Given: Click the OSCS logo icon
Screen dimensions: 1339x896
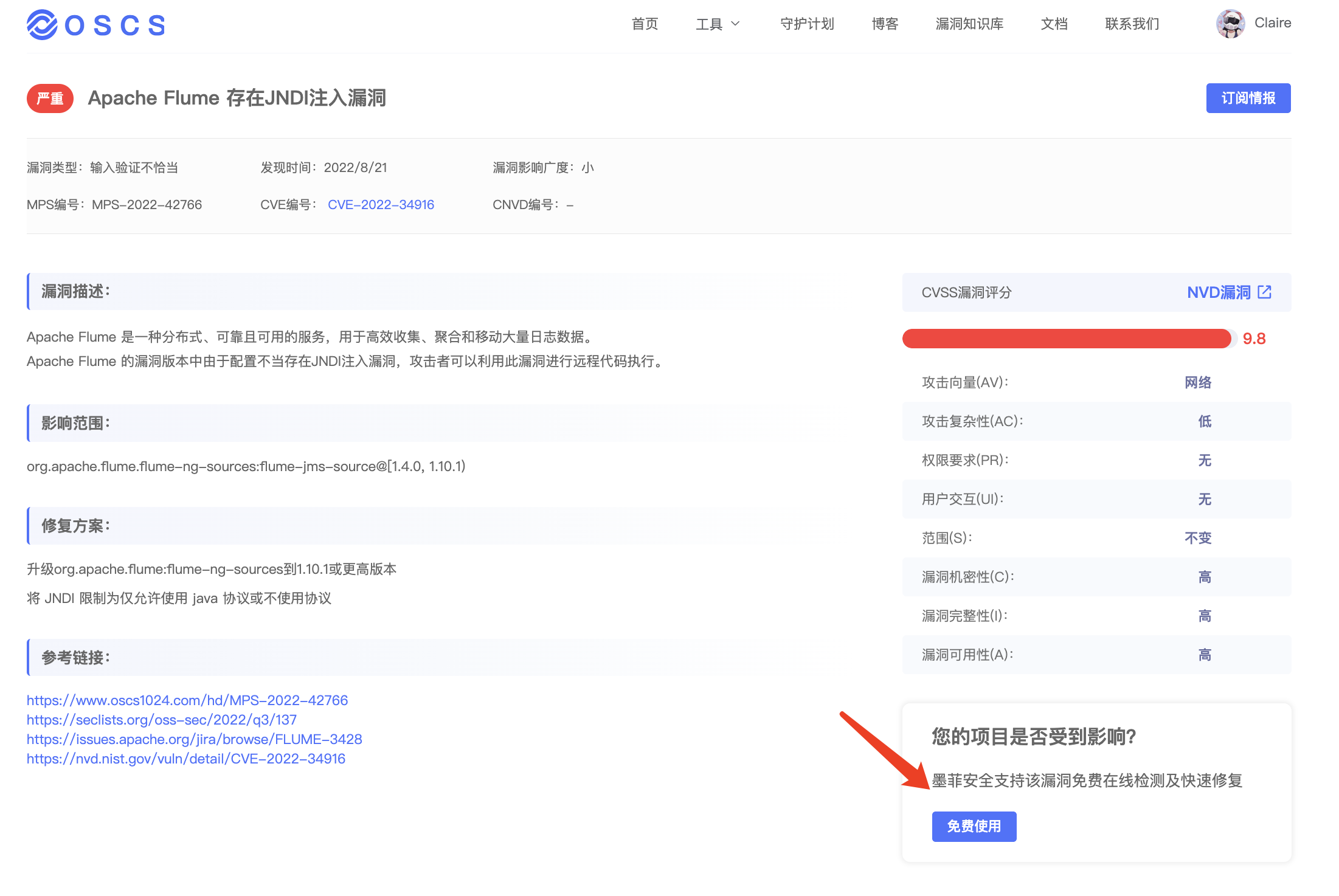Looking at the screenshot, I should click(42, 25).
